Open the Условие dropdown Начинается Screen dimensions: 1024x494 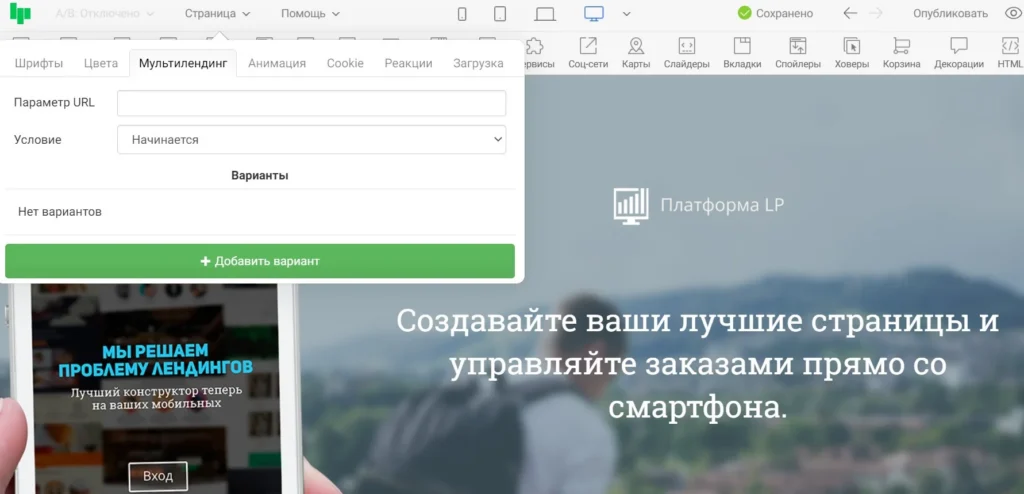pos(312,139)
